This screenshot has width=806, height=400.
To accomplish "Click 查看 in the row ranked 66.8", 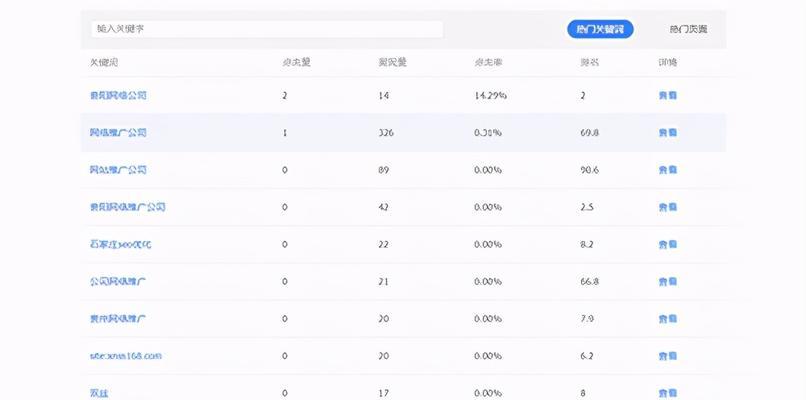I will tap(667, 282).
